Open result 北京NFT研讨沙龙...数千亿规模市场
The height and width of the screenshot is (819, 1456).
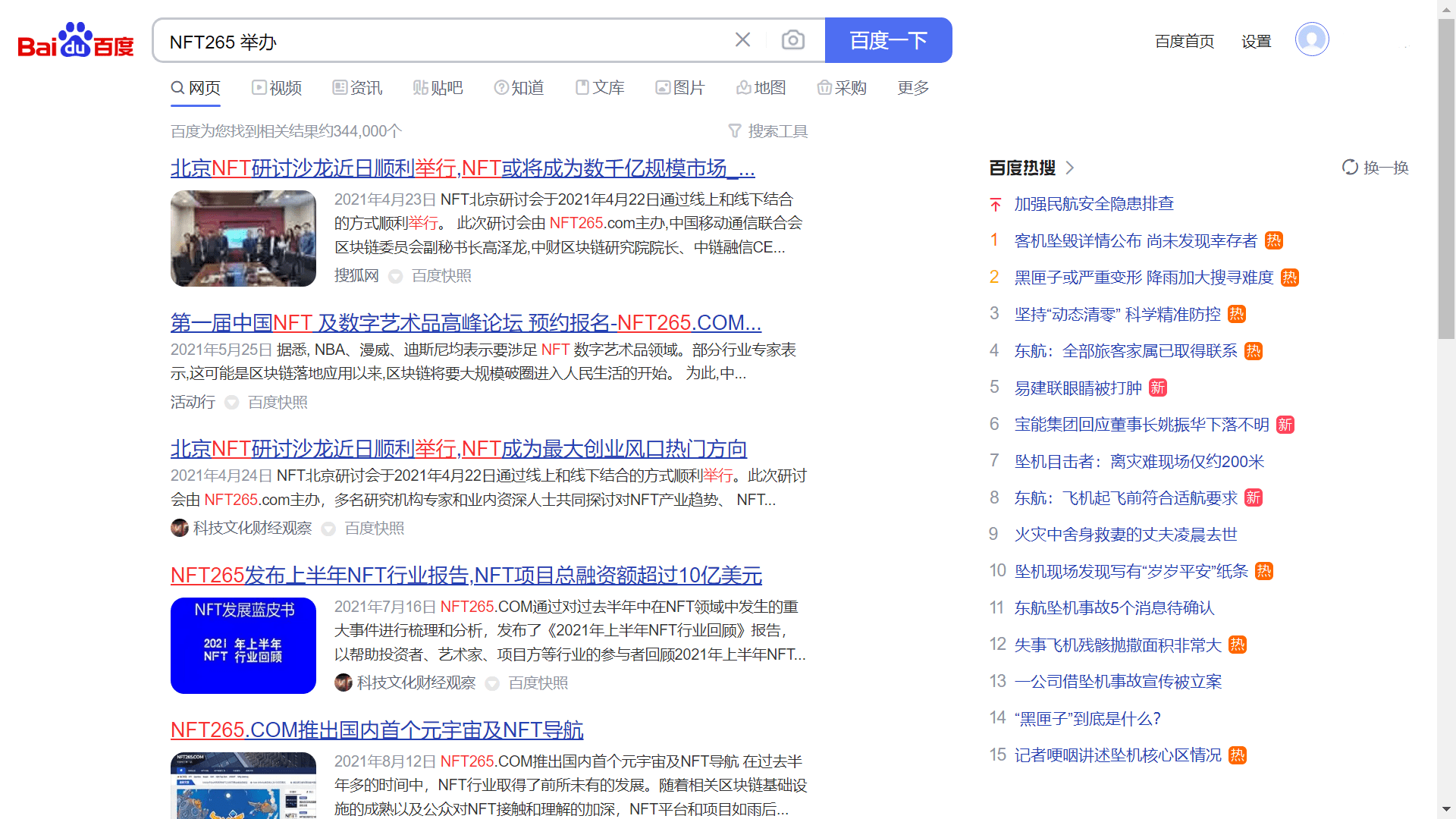tap(463, 168)
